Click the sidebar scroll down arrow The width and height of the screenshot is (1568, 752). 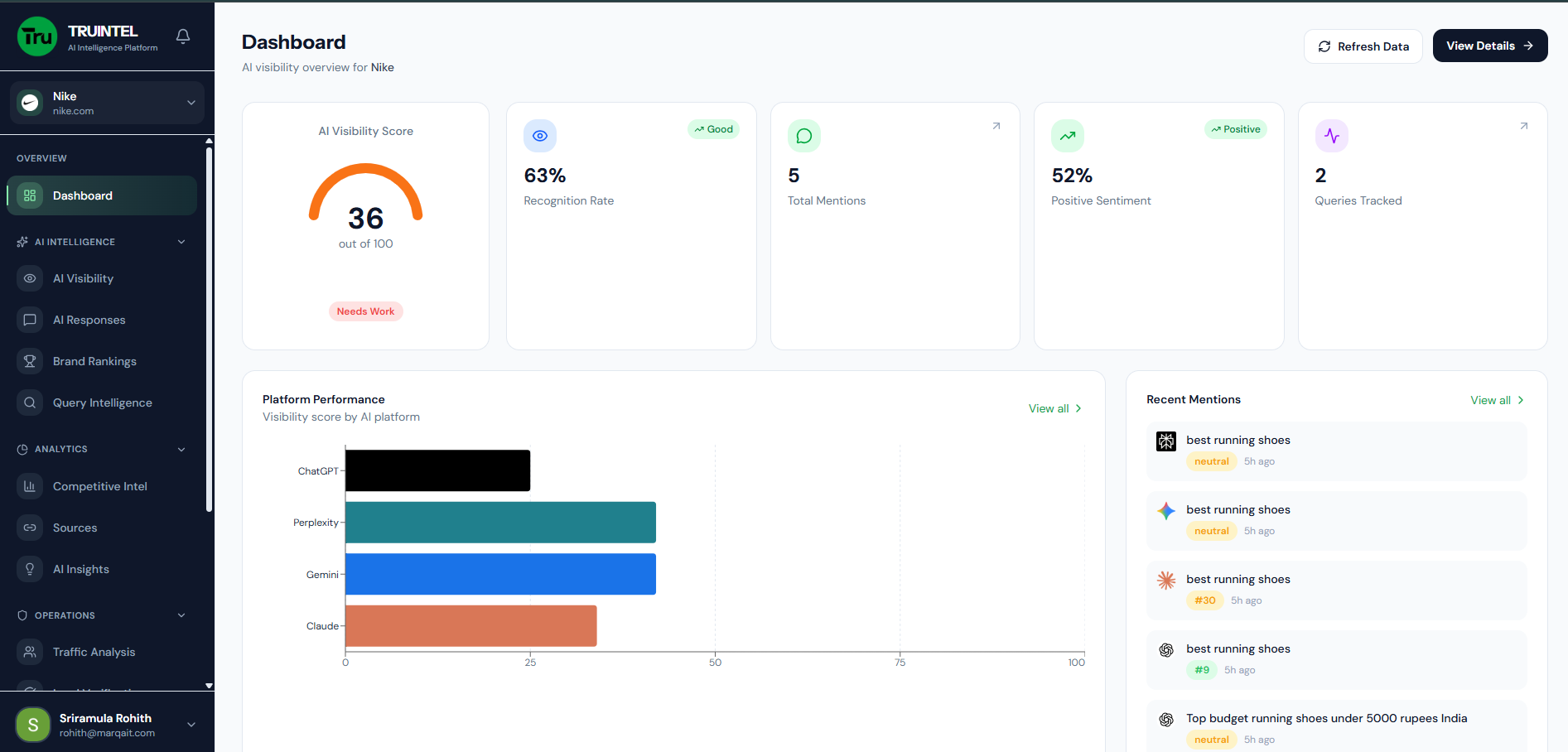(x=209, y=686)
